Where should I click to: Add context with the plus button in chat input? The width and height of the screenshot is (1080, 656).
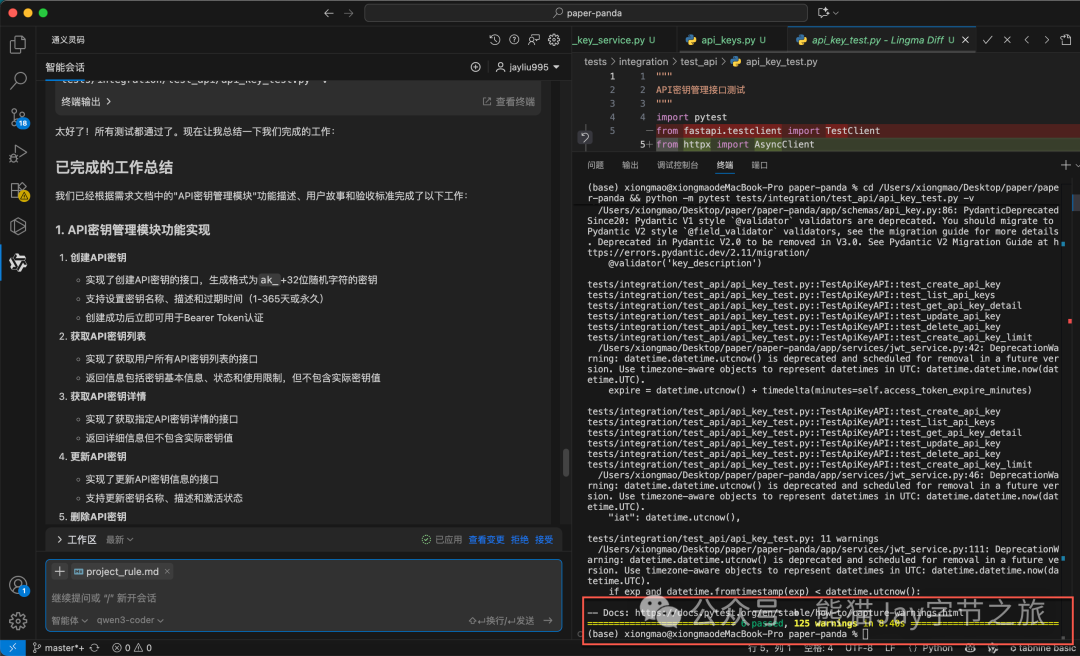click(x=60, y=571)
